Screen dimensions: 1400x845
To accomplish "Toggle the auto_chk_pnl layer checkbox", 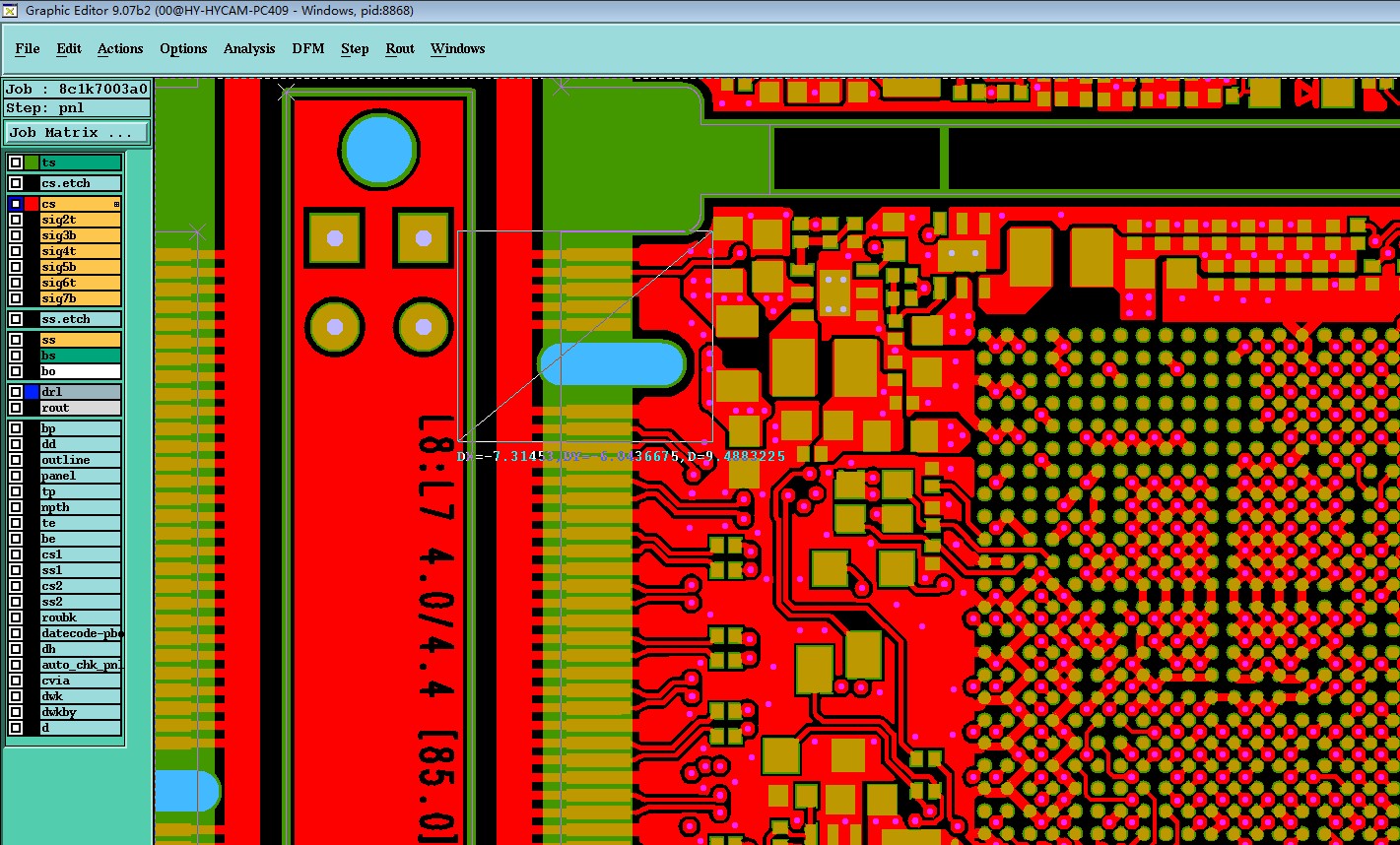I will (16, 665).
